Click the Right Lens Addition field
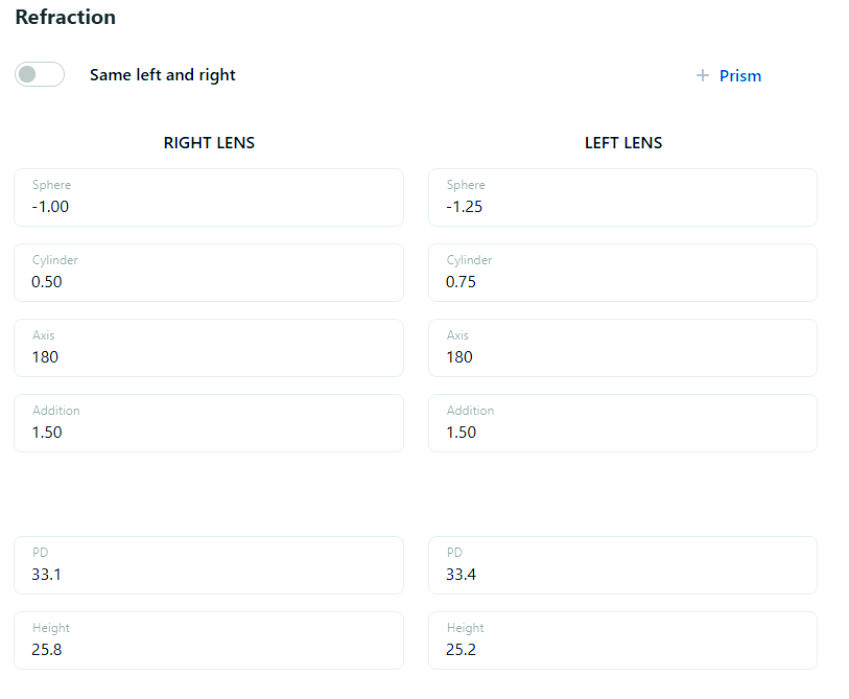The image size is (849, 699). click(x=208, y=423)
